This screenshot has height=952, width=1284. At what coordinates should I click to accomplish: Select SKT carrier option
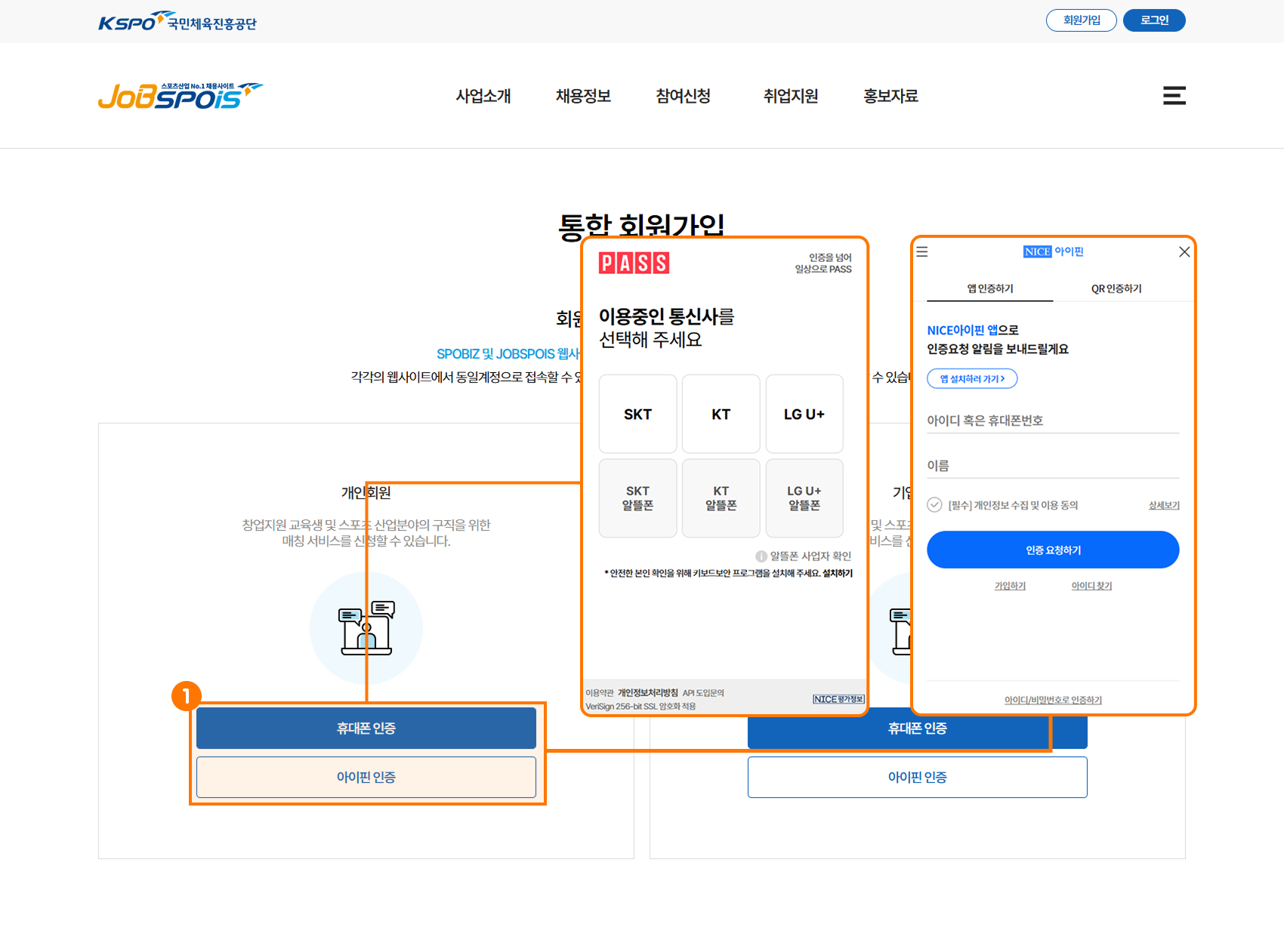[x=637, y=414]
